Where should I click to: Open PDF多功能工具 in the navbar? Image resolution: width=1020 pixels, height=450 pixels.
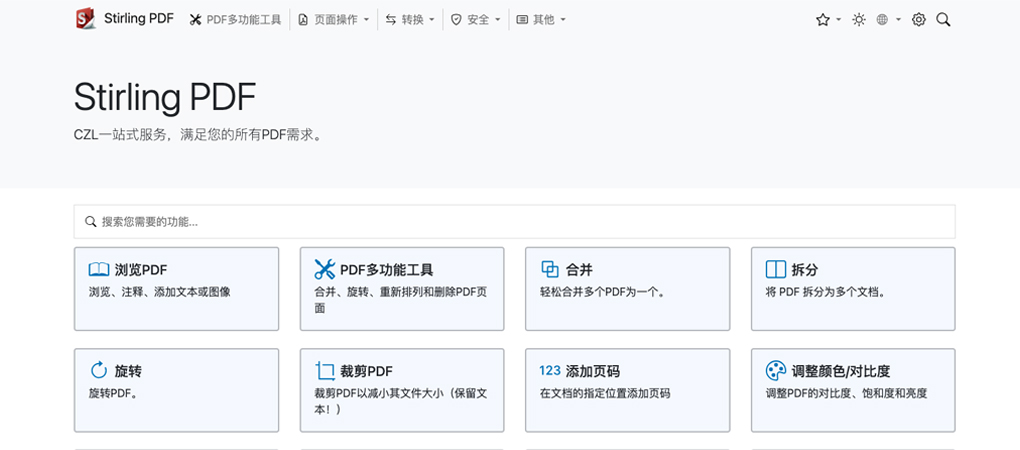tap(244, 20)
